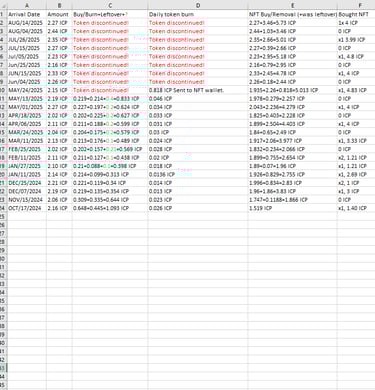This screenshot has height=390, width=375.
Task: Select the 'NFT Buy/Removal' header cell
Action: [293, 14]
